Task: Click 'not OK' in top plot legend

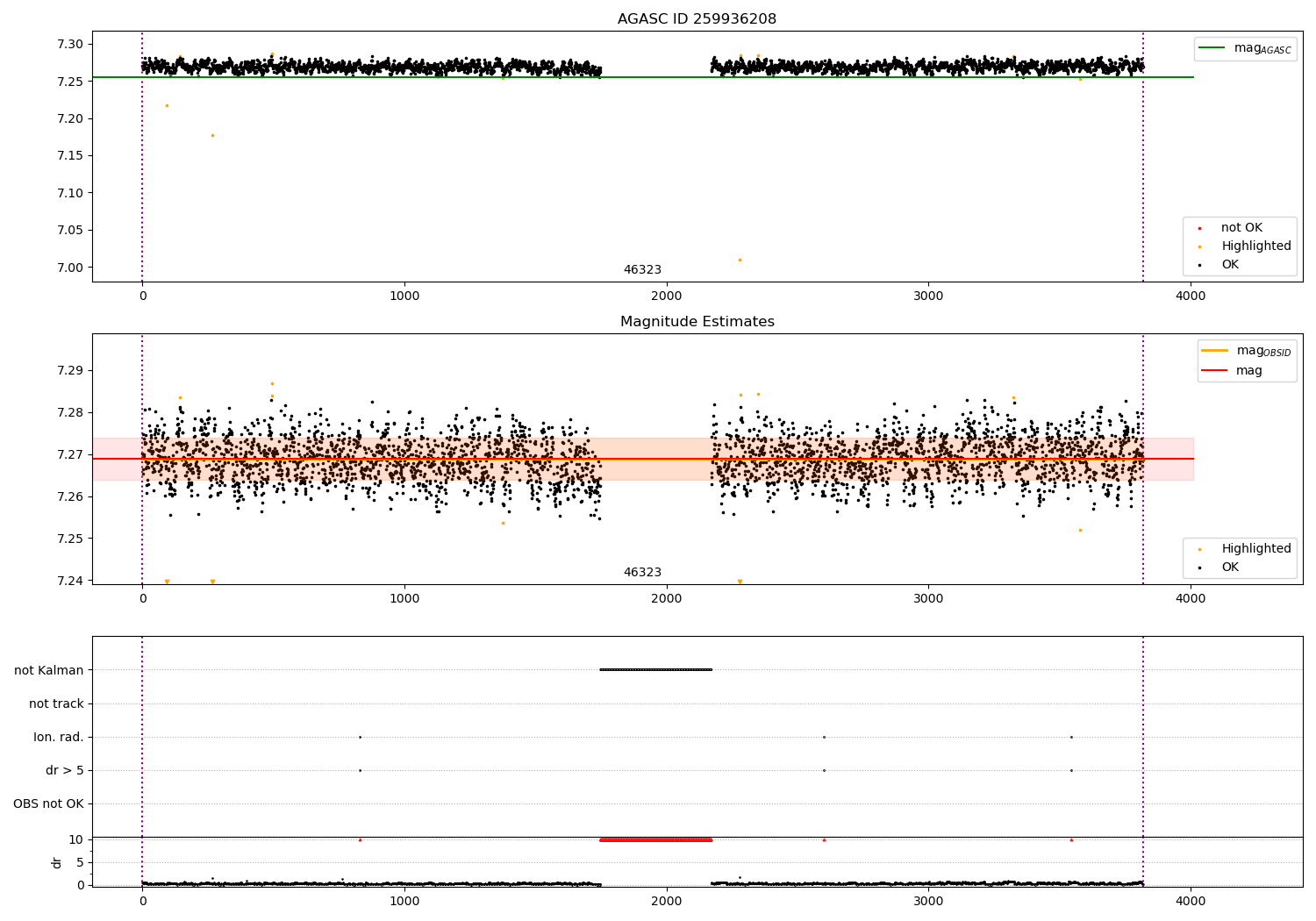Action: pos(1241,228)
